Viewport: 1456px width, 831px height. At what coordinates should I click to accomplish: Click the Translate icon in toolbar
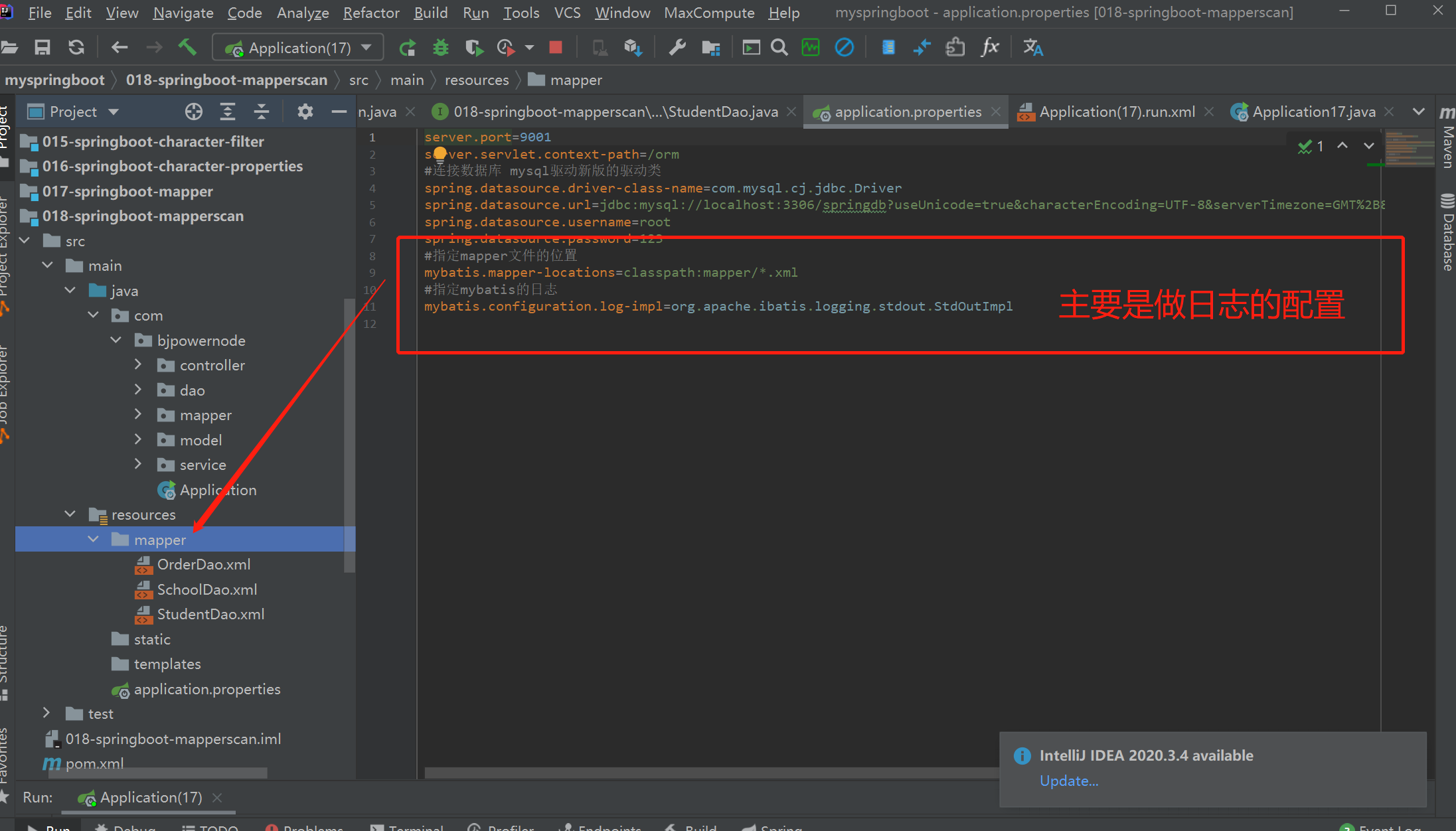[1032, 48]
